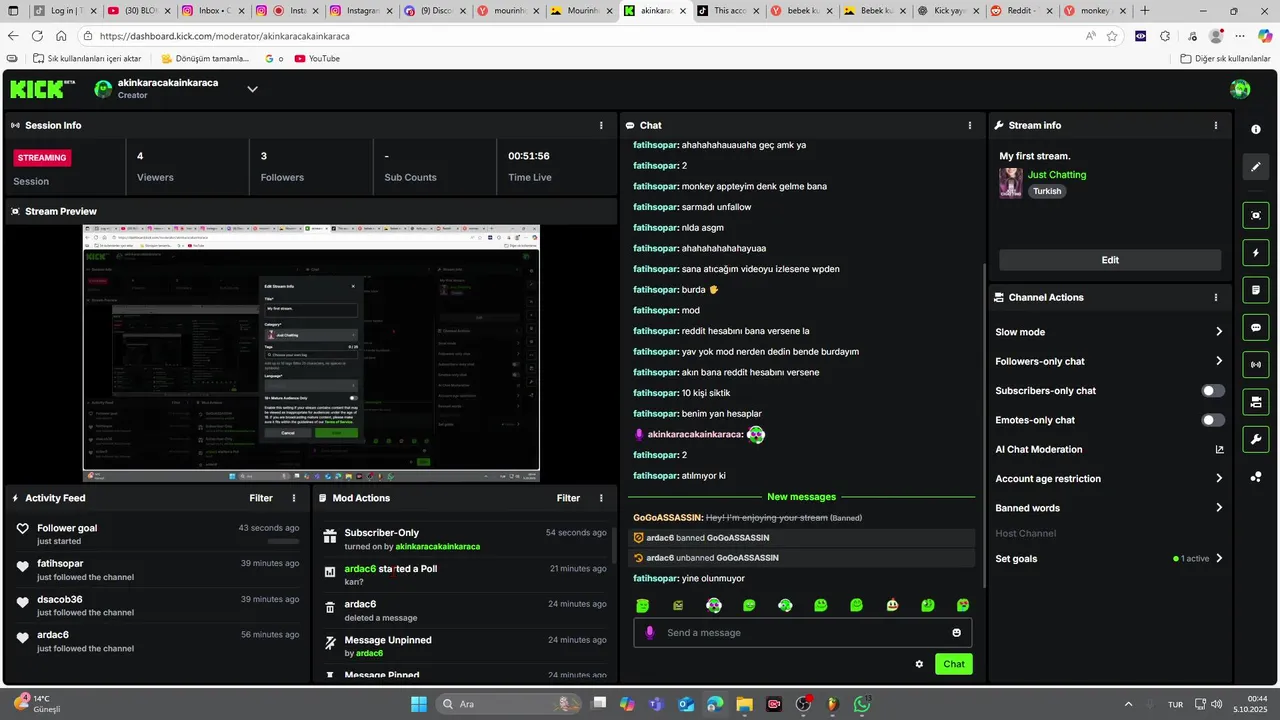Click the taskbar search box
Image resolution: width=1280 pixels, height=720 pixels.
508,704
